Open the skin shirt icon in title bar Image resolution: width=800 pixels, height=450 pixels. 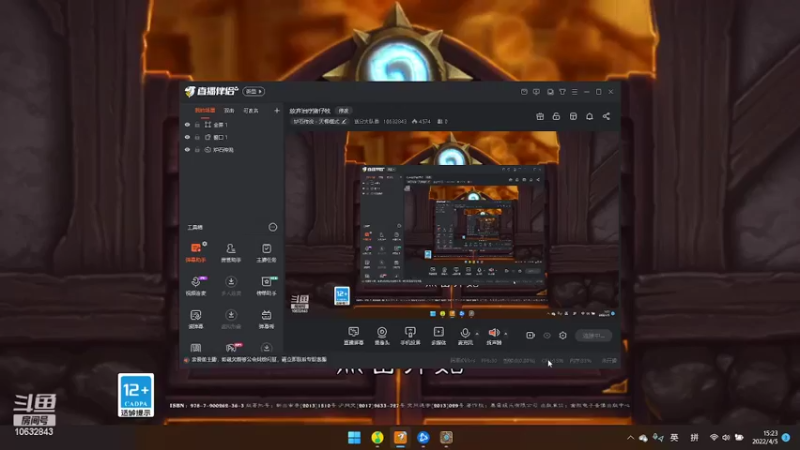562,92
